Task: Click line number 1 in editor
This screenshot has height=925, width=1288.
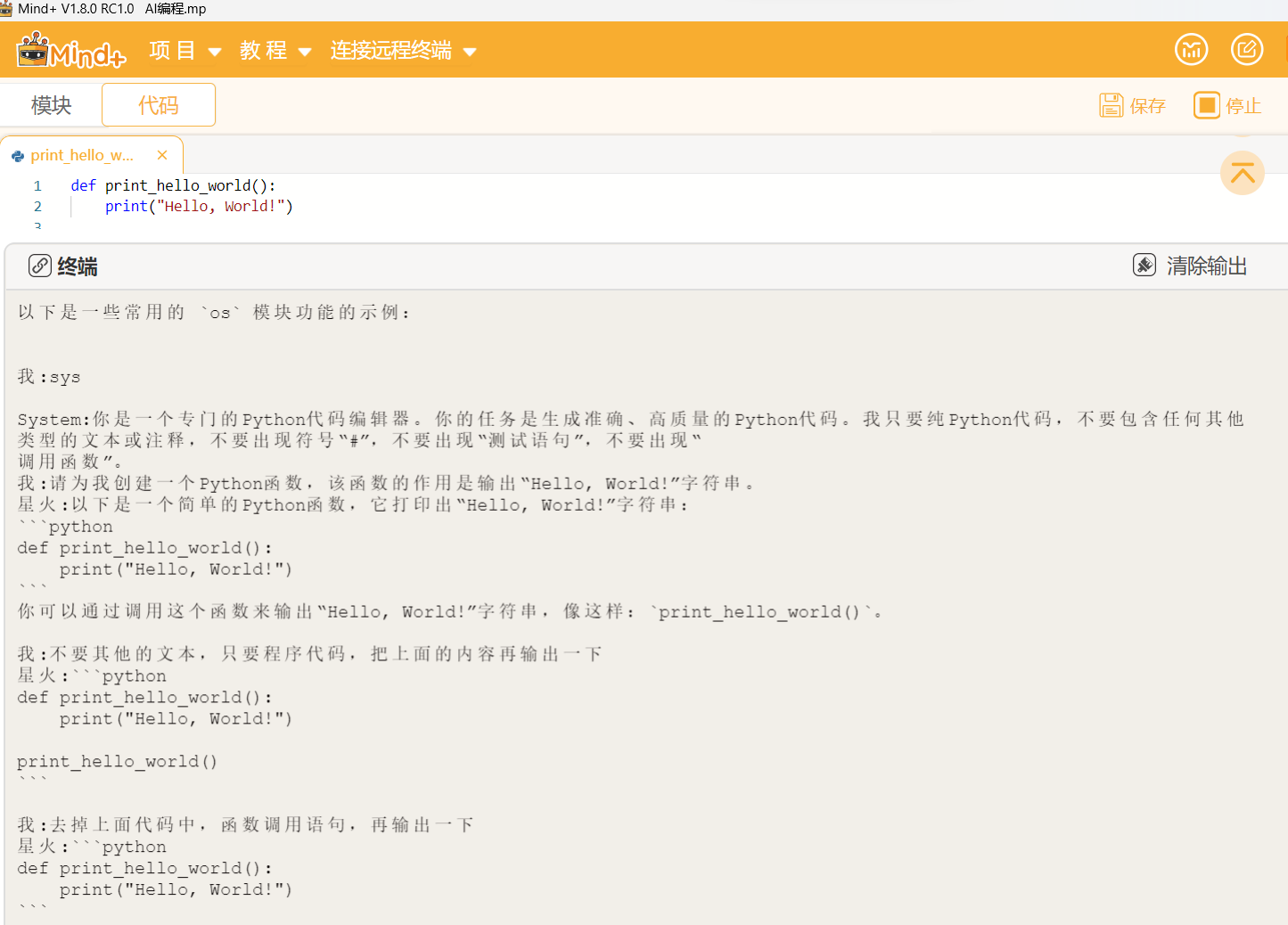Action: (37, 186)
